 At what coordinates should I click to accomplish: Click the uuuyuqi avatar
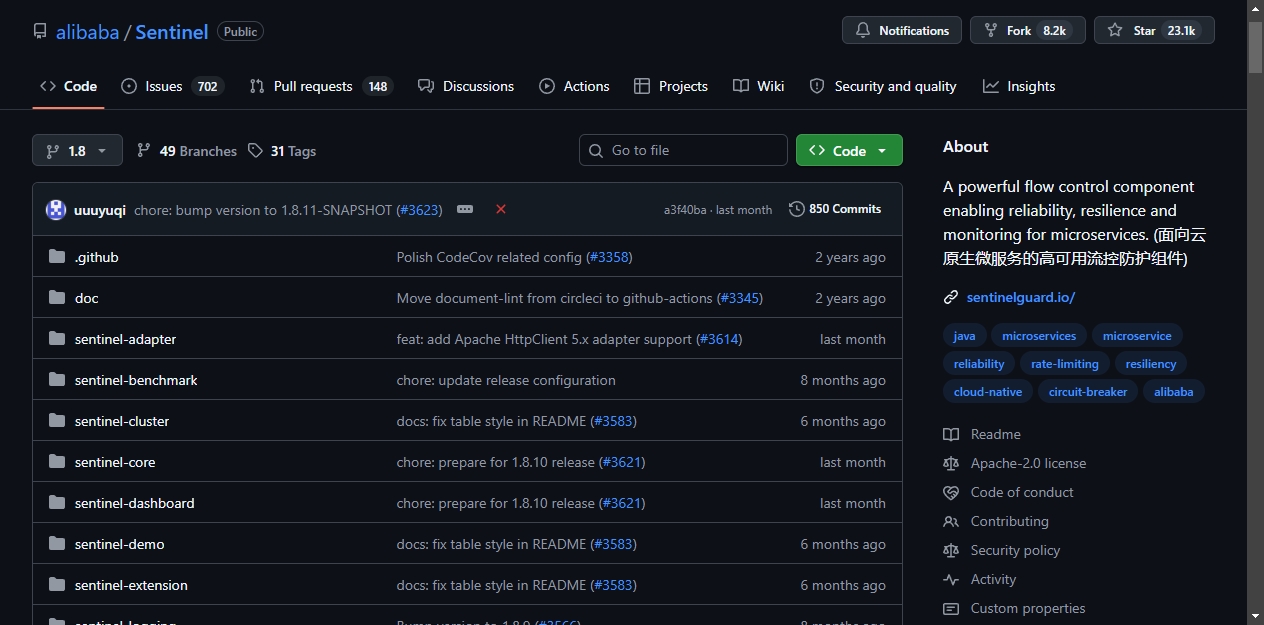pyautogui.click(x=56, y=210)
